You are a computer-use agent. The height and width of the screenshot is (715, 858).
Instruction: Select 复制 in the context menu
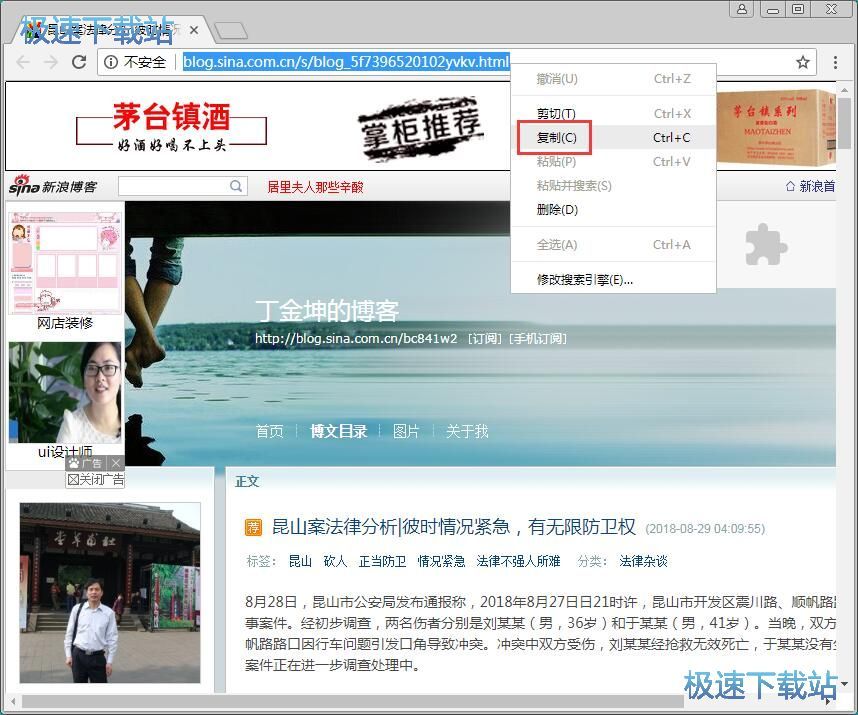[556, 137]
